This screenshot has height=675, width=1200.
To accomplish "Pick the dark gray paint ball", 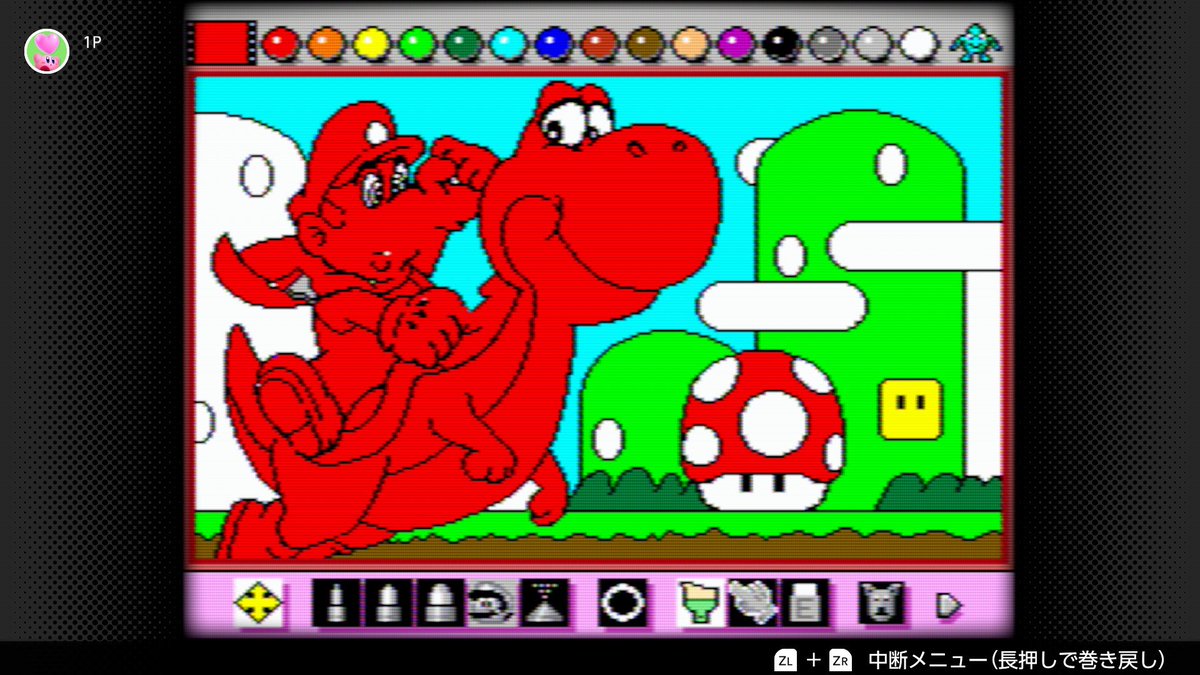I will [x=827, y=43].
